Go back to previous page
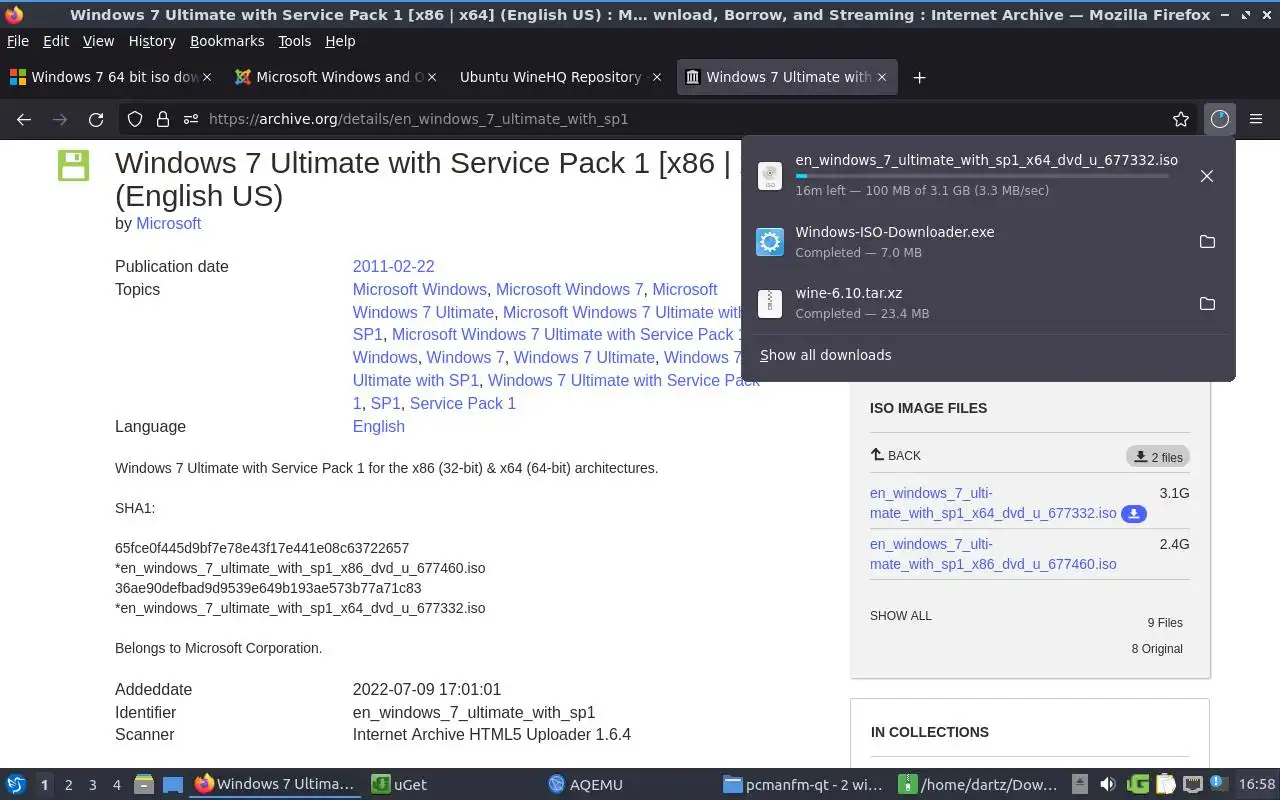Screen dimensions: 1280x800 24,119
